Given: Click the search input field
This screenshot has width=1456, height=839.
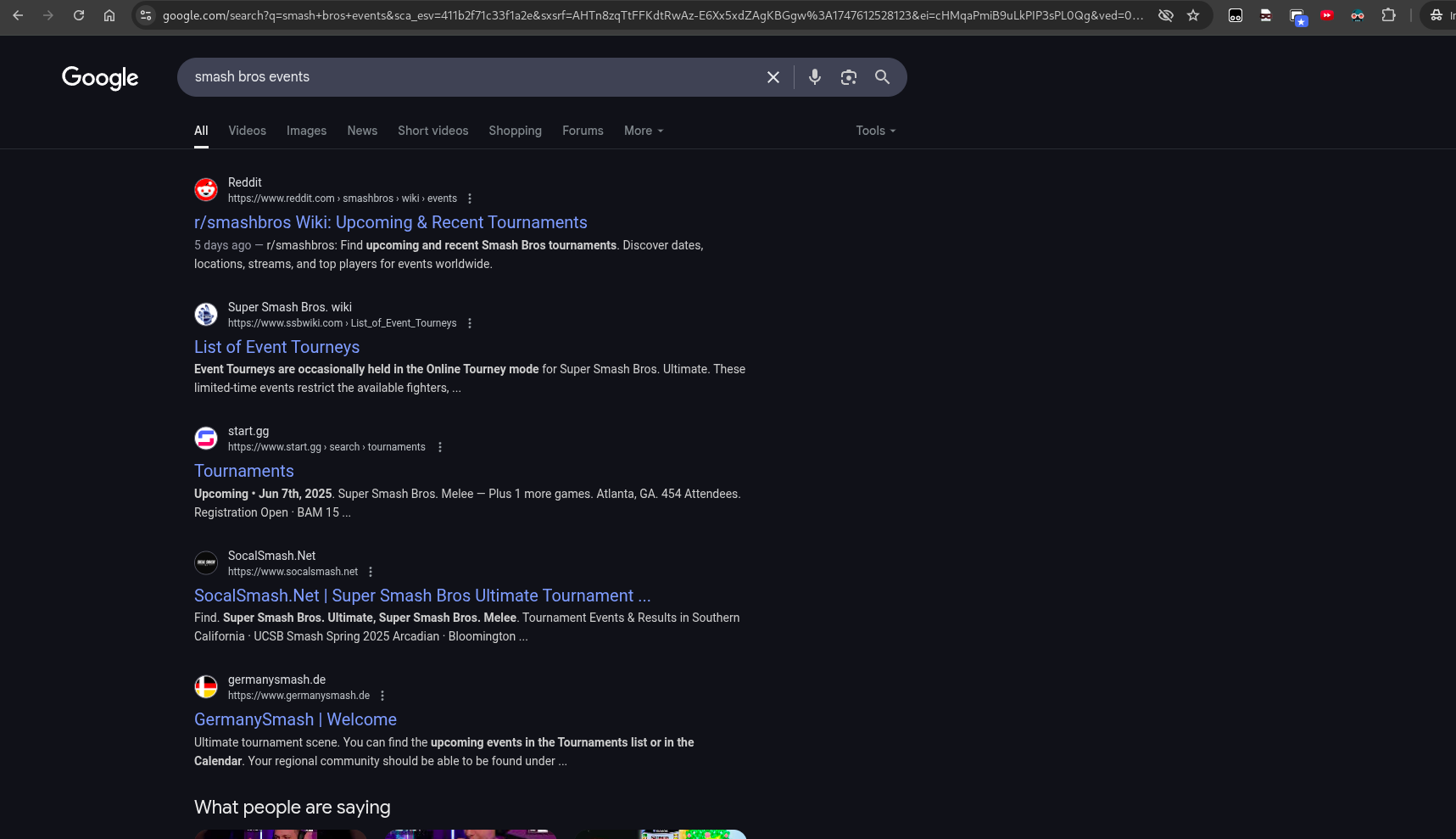Looking at the screenshot, I should 466,77.
